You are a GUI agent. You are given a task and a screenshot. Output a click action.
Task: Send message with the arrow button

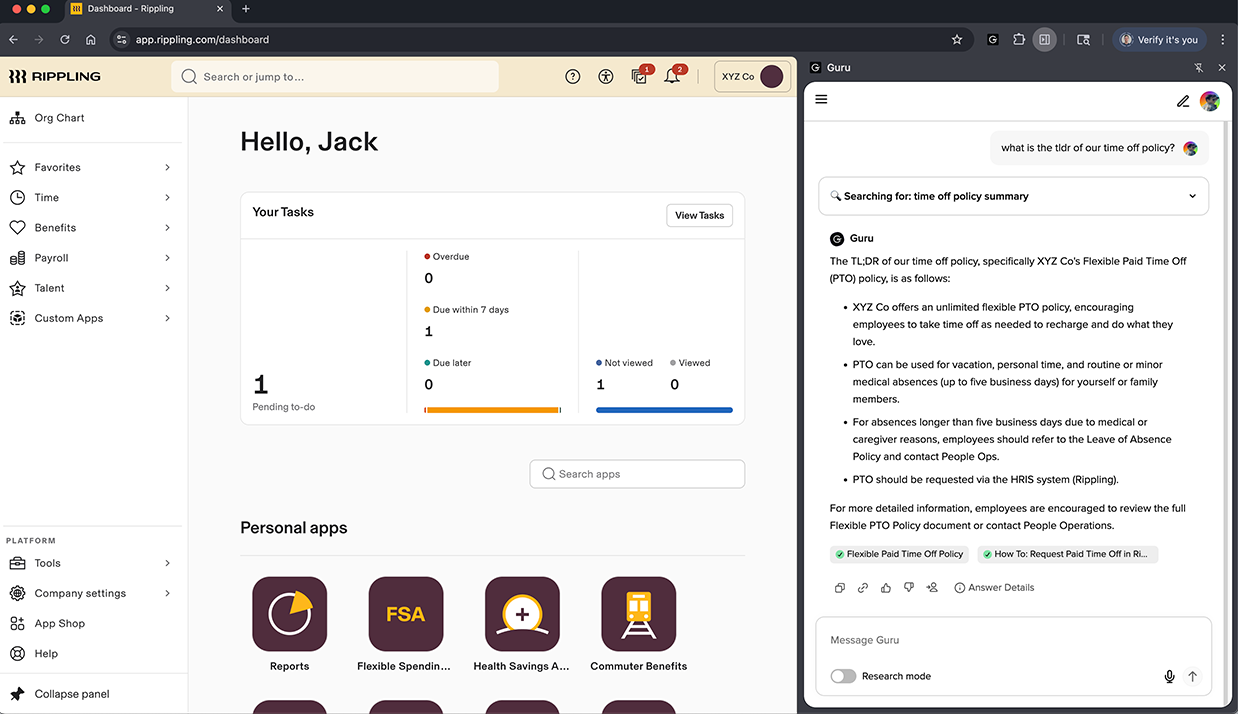click(1192, 677)
